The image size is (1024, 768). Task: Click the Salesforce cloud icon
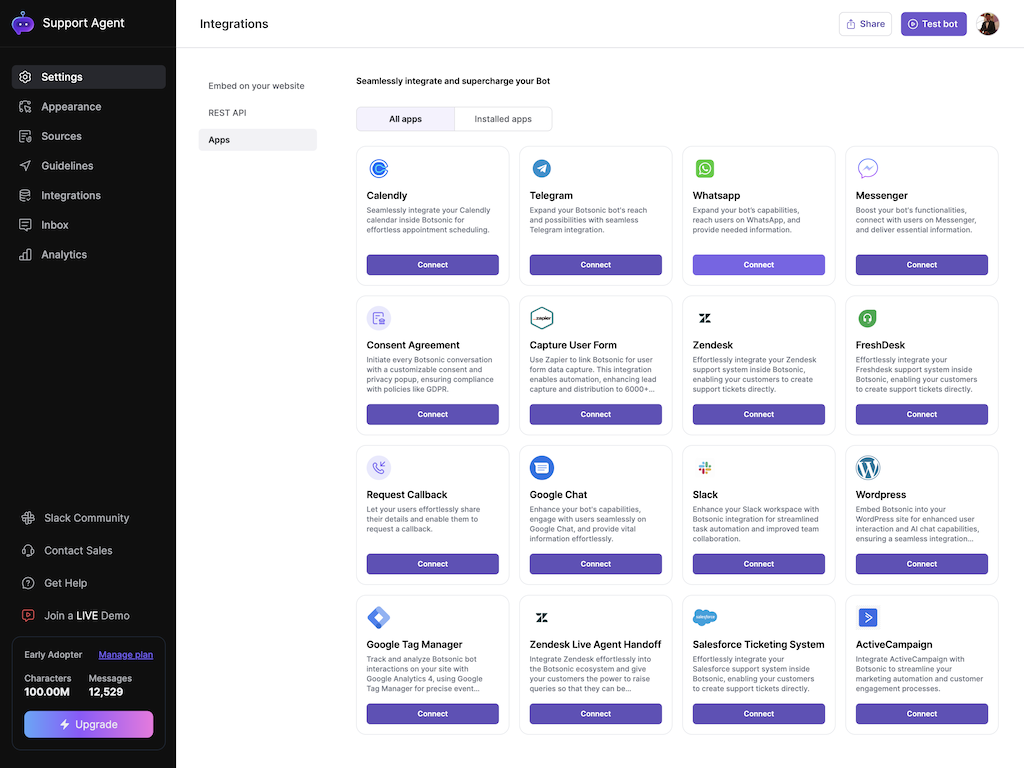[x=705, y=617]
